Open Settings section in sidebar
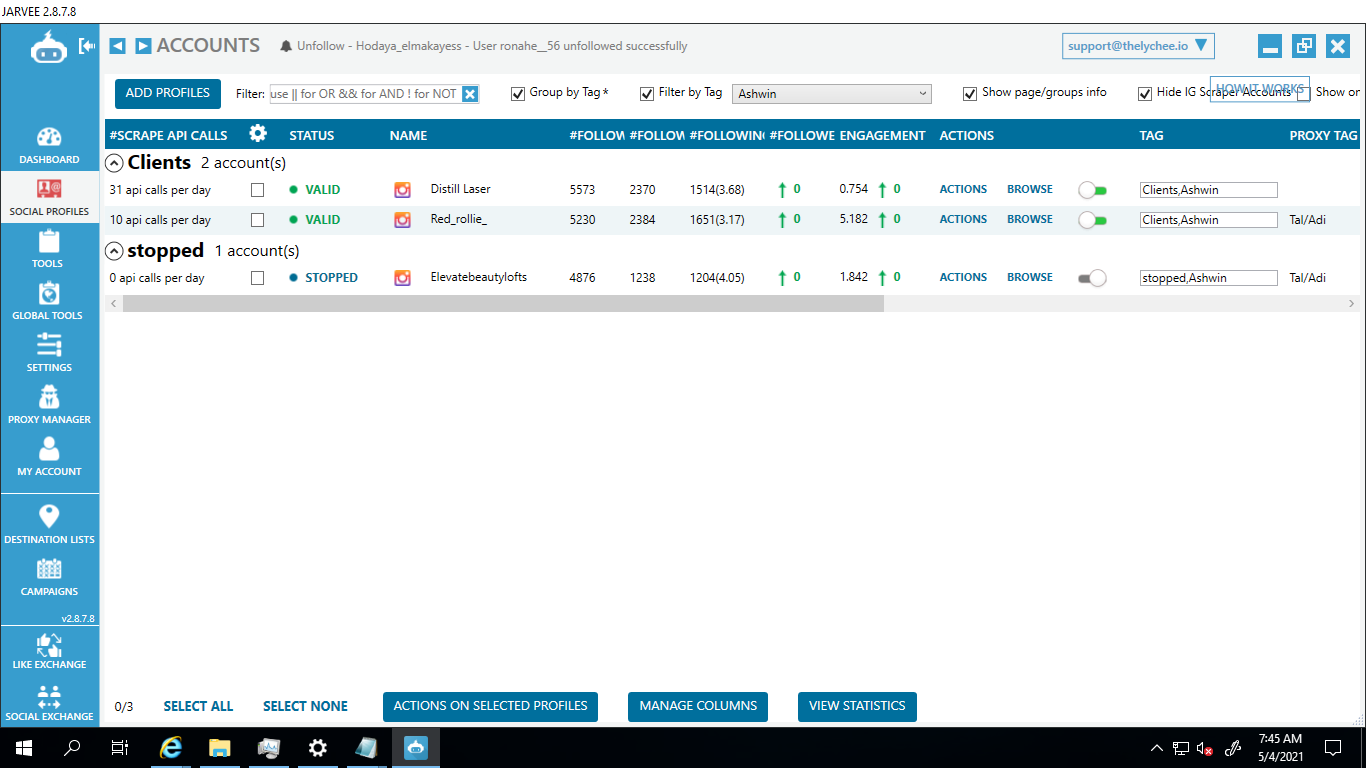 click(x=49, y=354)
